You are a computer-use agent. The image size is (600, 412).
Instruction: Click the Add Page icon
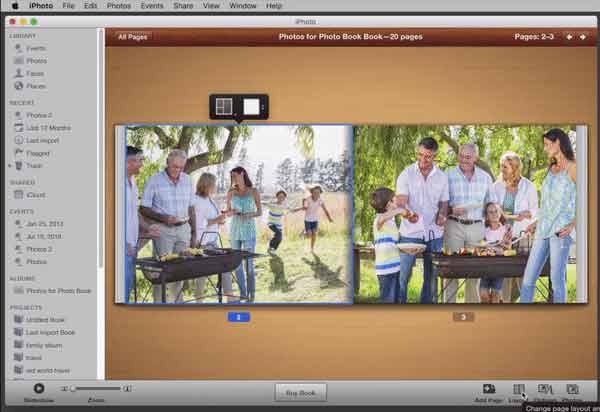point(489,389)
